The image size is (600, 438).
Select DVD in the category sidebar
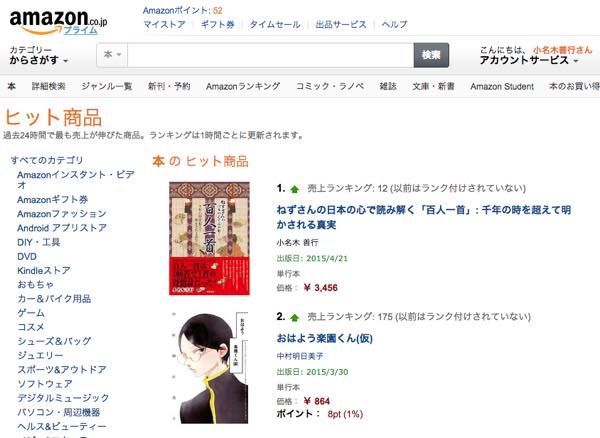[x=27, y=256]
